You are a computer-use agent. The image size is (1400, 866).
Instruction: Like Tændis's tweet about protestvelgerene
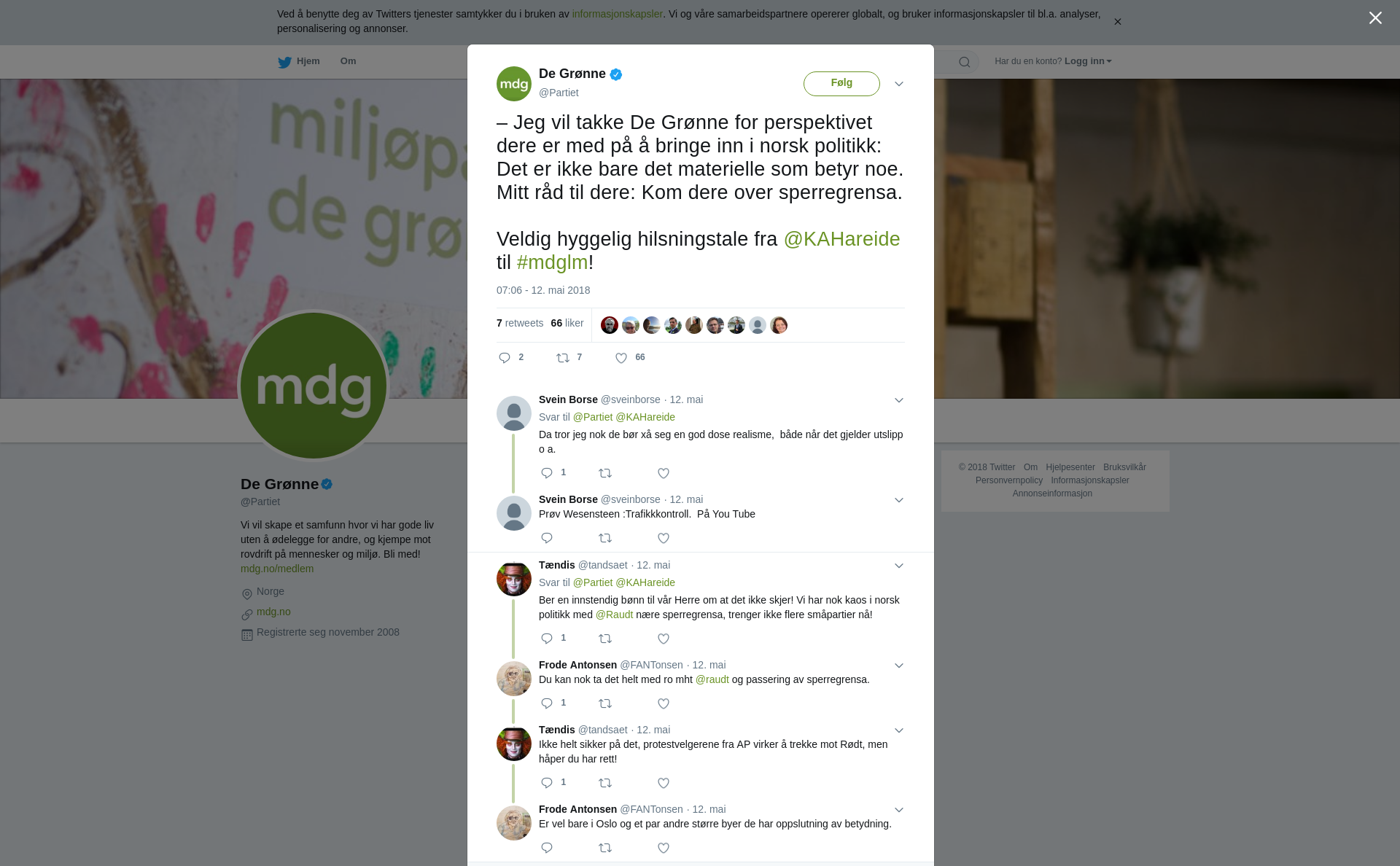click(x=664, y=783)
